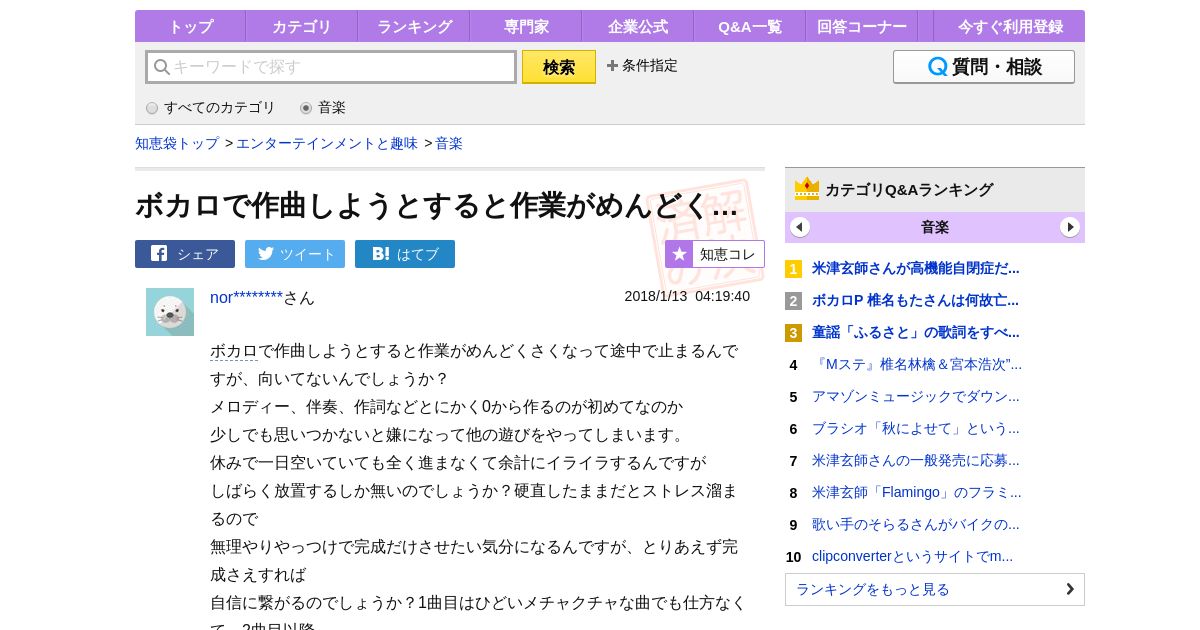1200x630 pixels.
Task: Open rank 2 ボカロP 椎名もたさん link
Action: pyautogui.click(x=915, y=300)
